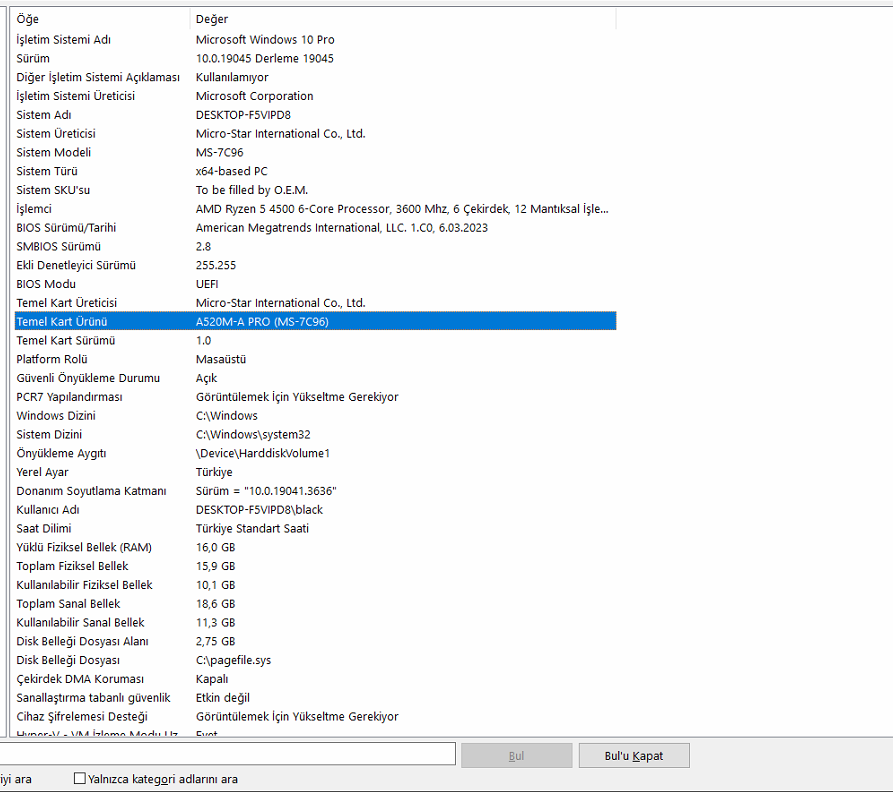The width and height of the screenshot is (893, 792).
Task: Select İşletim Sistemi Üreticisi row
Action: point(316,96)
